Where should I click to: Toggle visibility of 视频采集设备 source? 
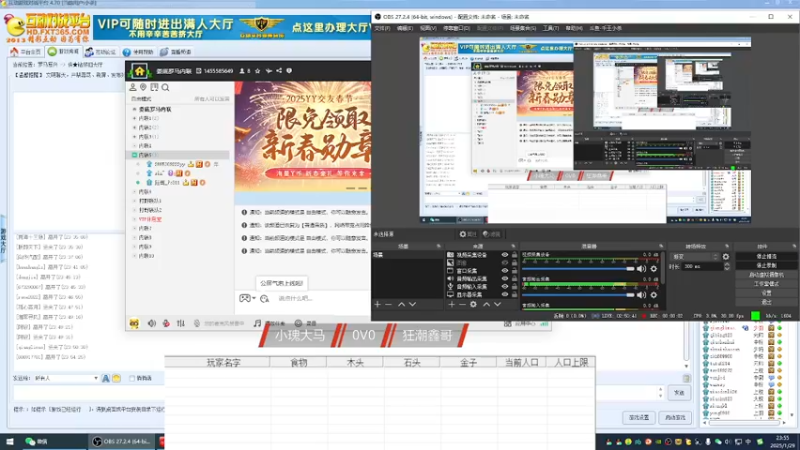coord(505,255)
